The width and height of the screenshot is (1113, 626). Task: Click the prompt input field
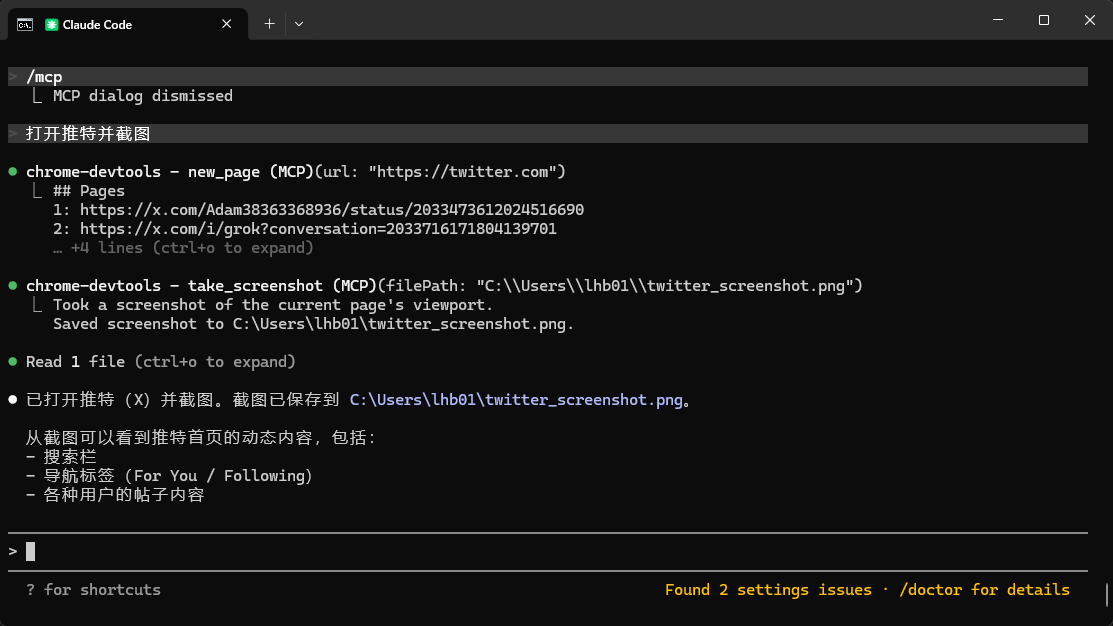pos(547,551)
